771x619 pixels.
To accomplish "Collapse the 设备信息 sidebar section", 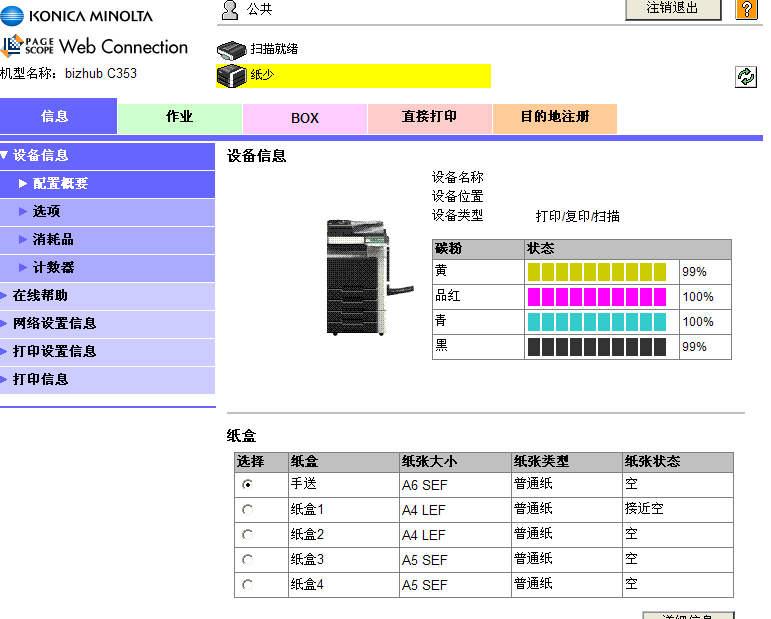I will tap(40, 156).
